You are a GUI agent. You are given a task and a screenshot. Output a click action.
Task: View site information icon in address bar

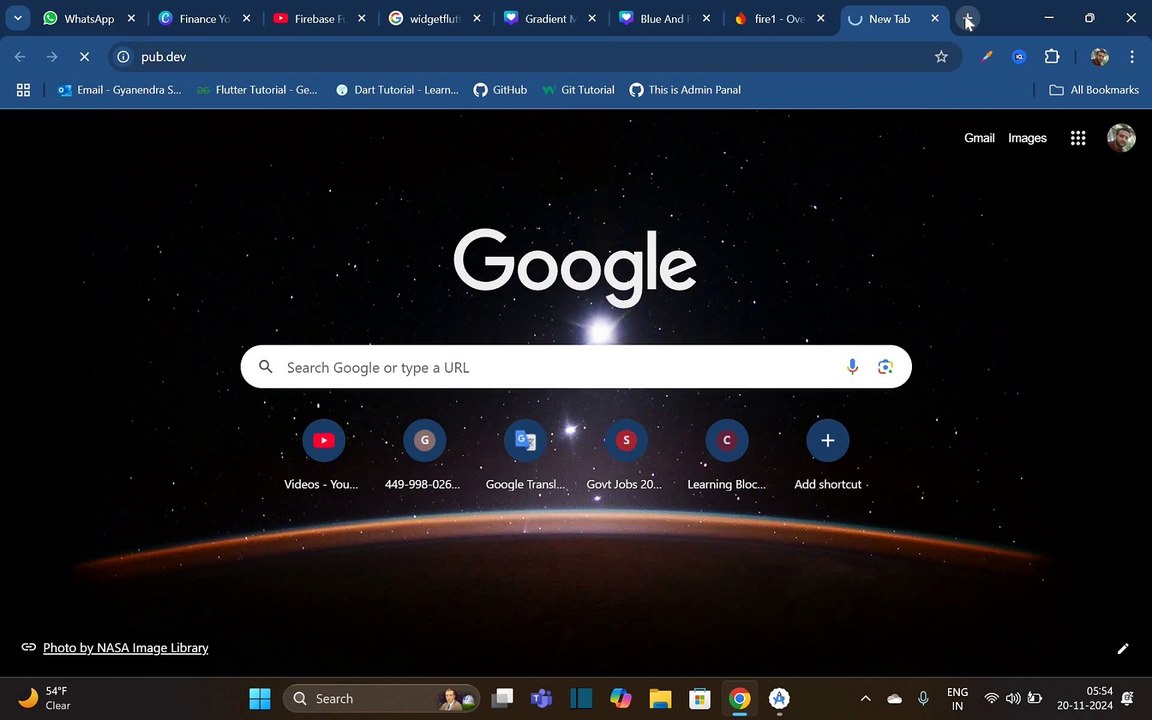[x=123, y=57]
